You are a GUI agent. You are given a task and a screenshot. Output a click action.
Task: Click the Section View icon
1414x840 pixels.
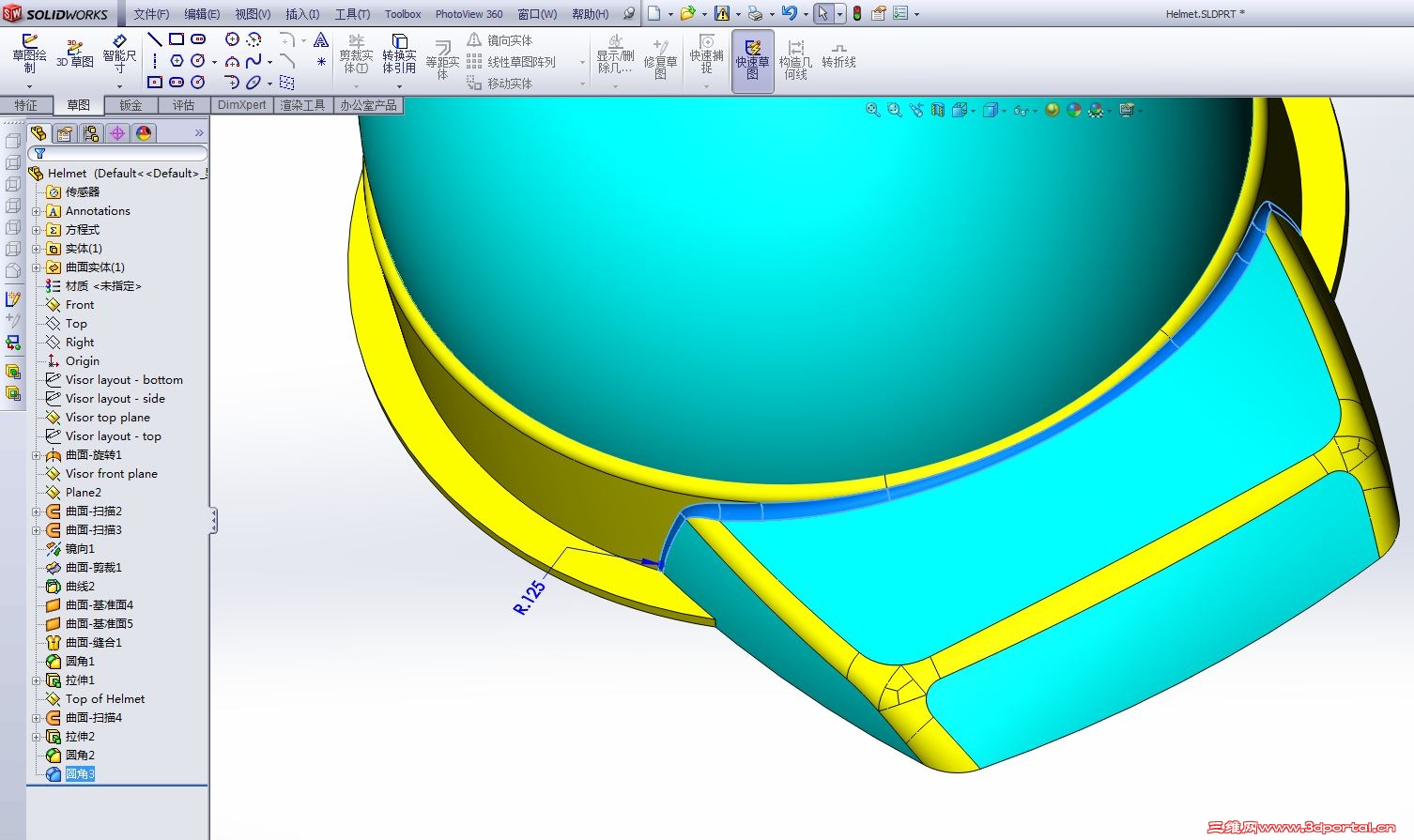tap(938, 110)
